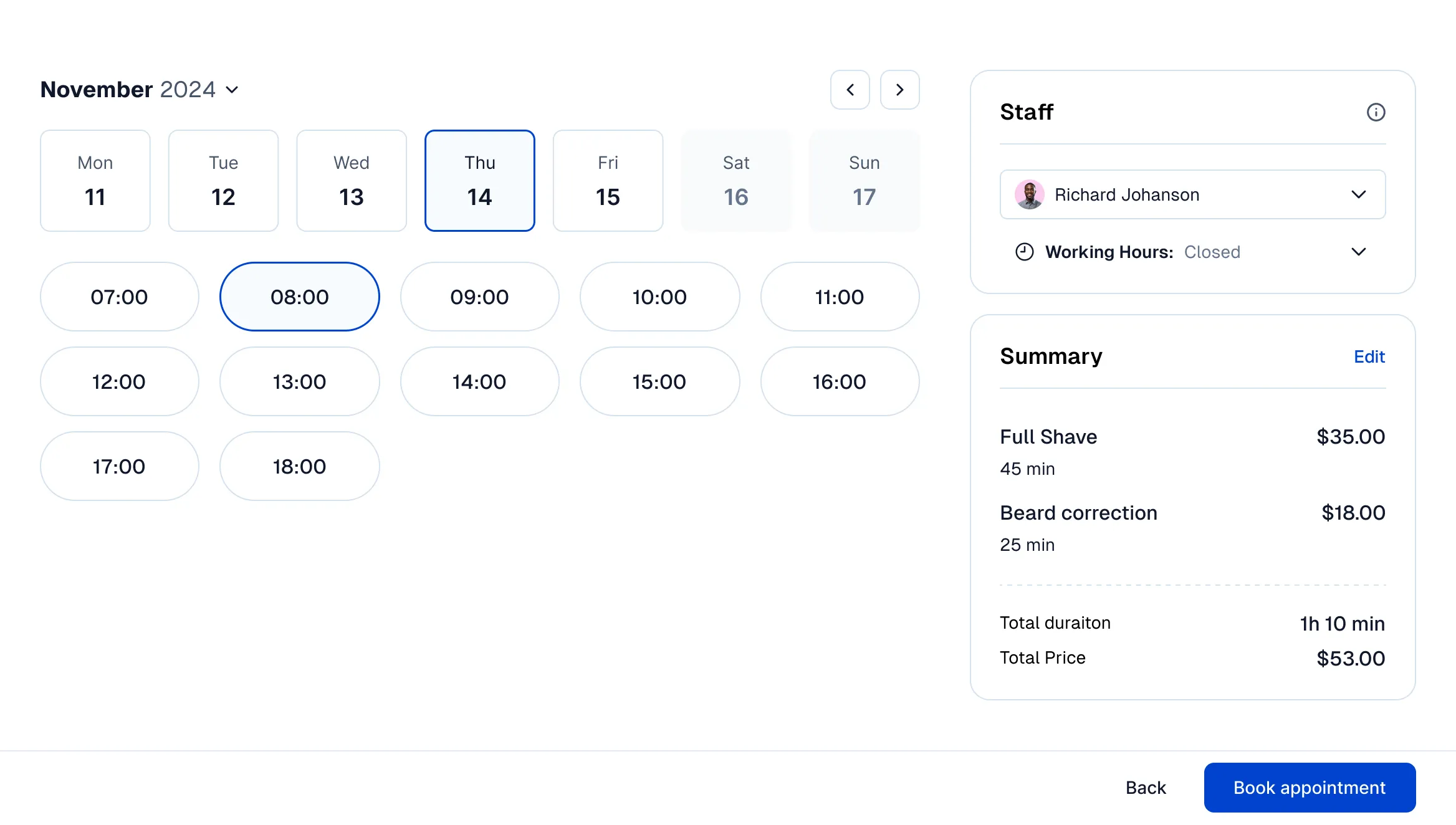Select Monday the 11th
The image size is (1456, 825).
pyautogui.click(x=95, y=180)
